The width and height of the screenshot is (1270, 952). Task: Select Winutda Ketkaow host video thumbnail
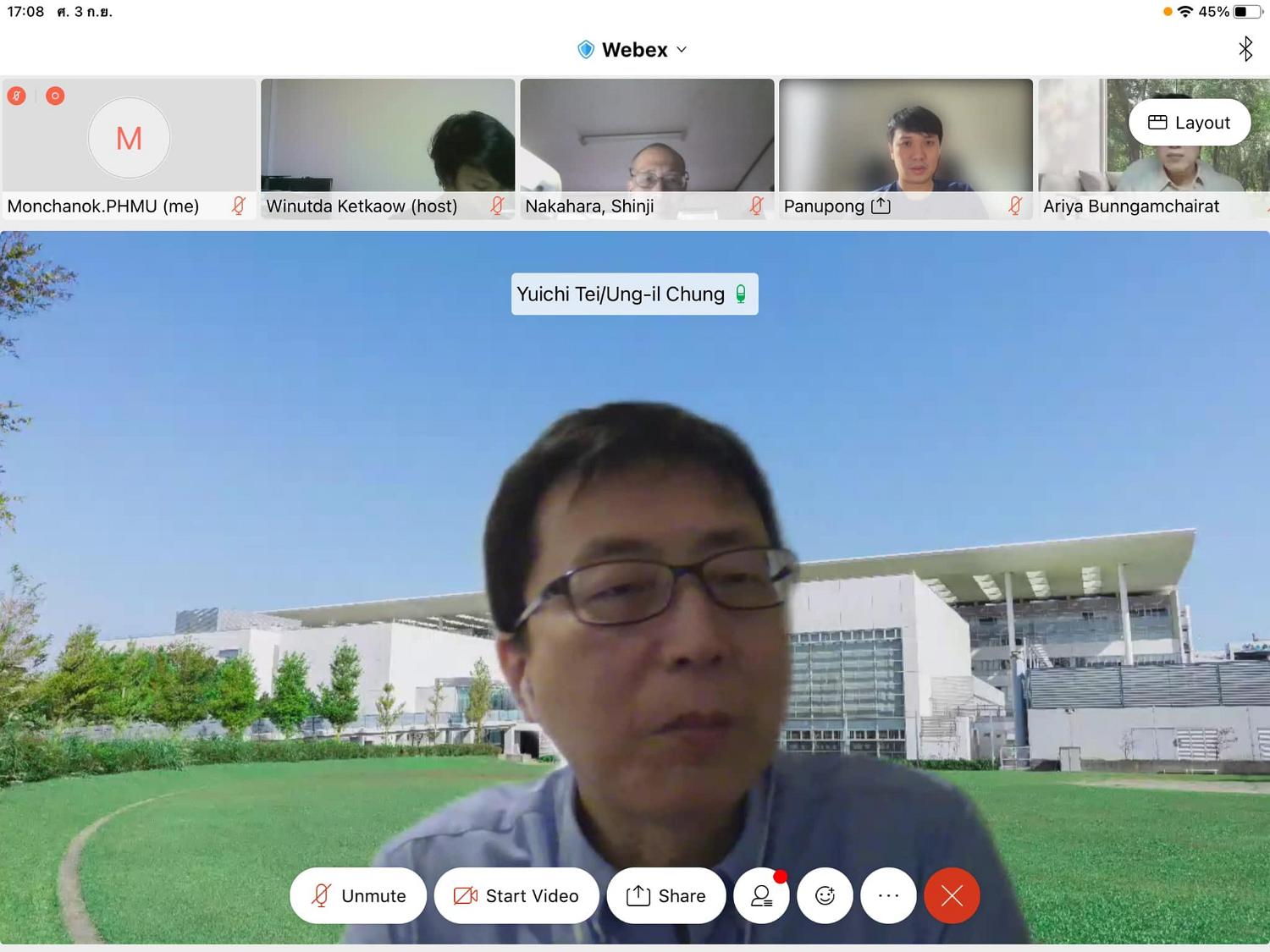coord(388,149)
